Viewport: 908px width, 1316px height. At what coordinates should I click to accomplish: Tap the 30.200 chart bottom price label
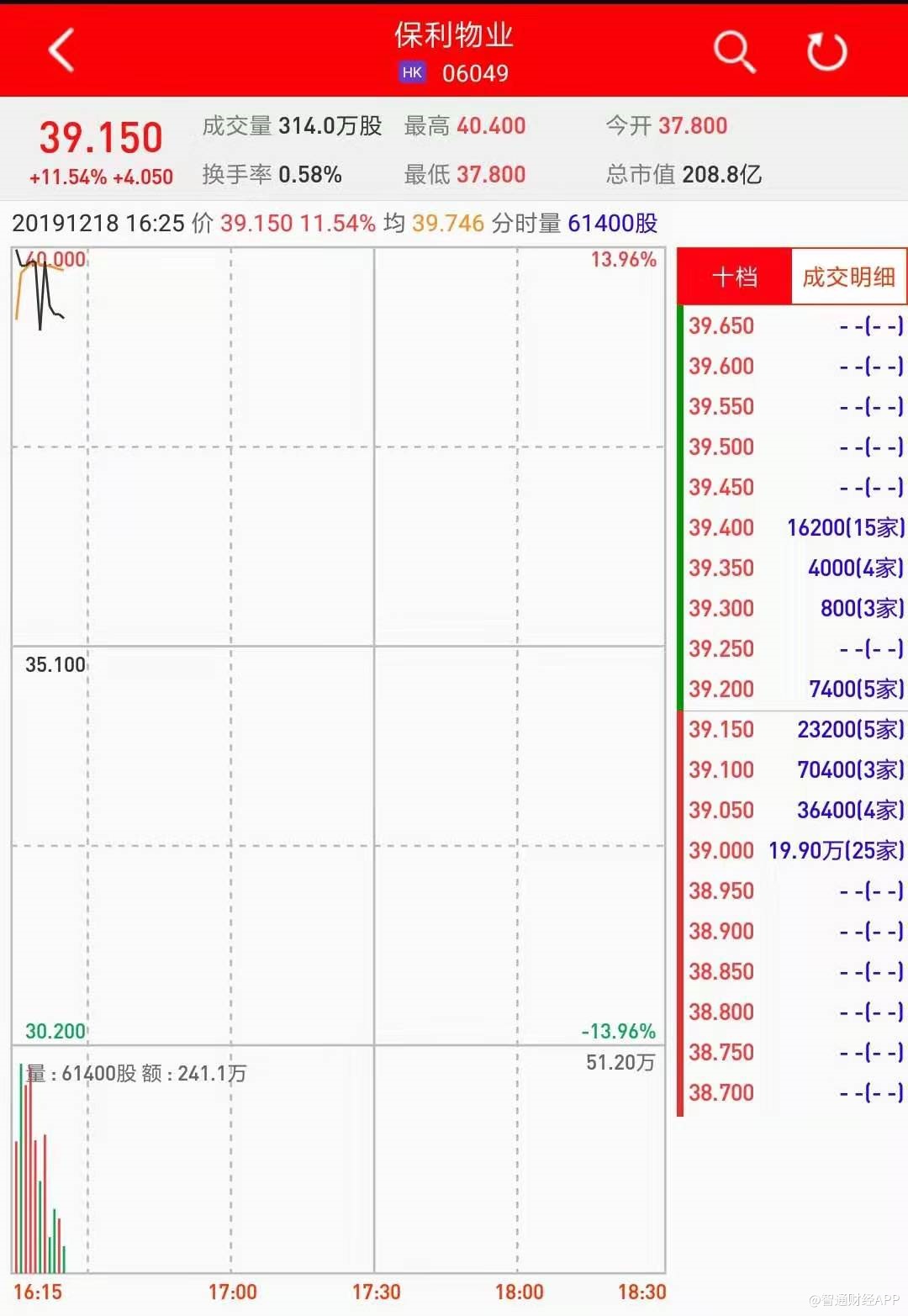(x=55, y=1031)
